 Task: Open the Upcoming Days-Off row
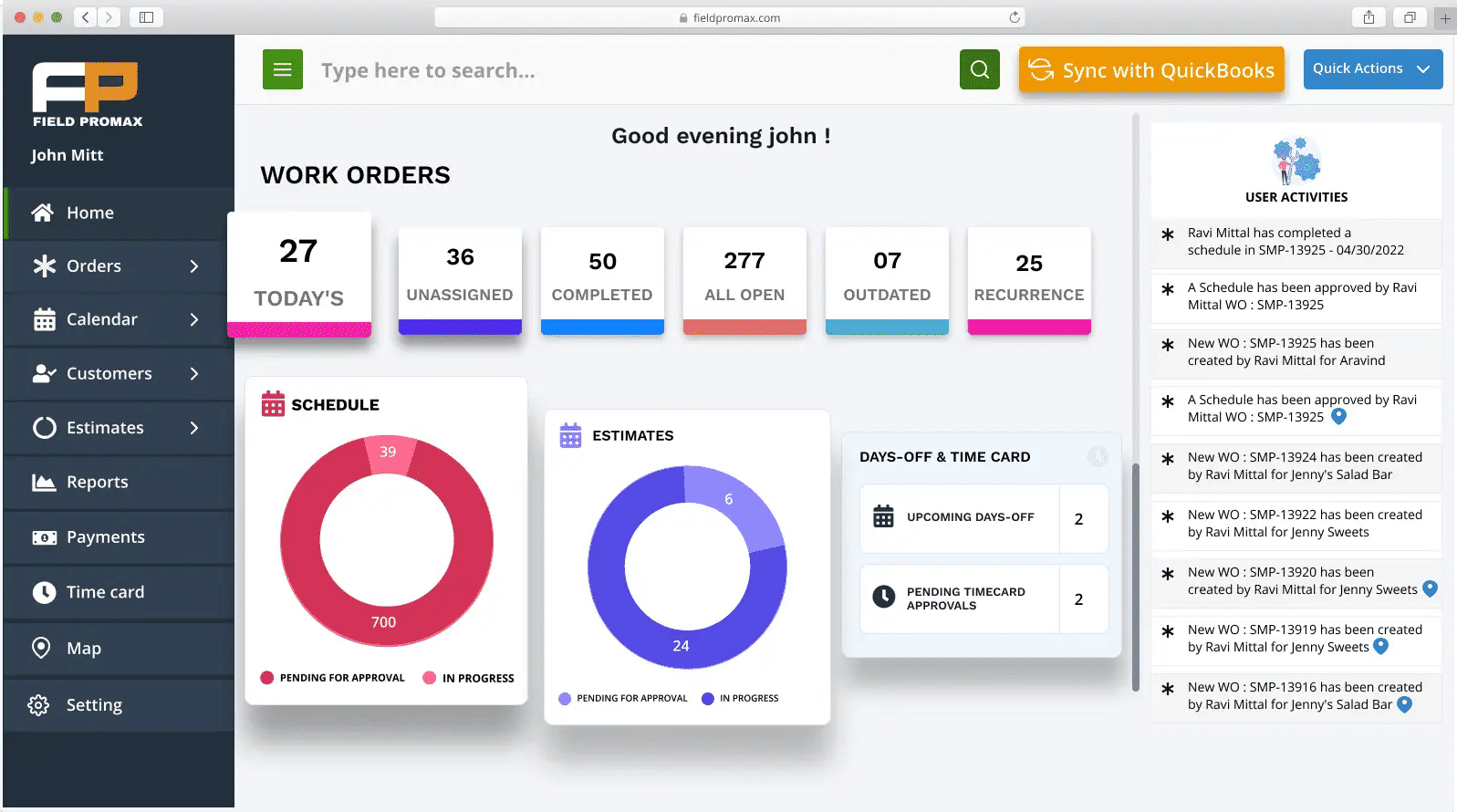coord(984,518)
